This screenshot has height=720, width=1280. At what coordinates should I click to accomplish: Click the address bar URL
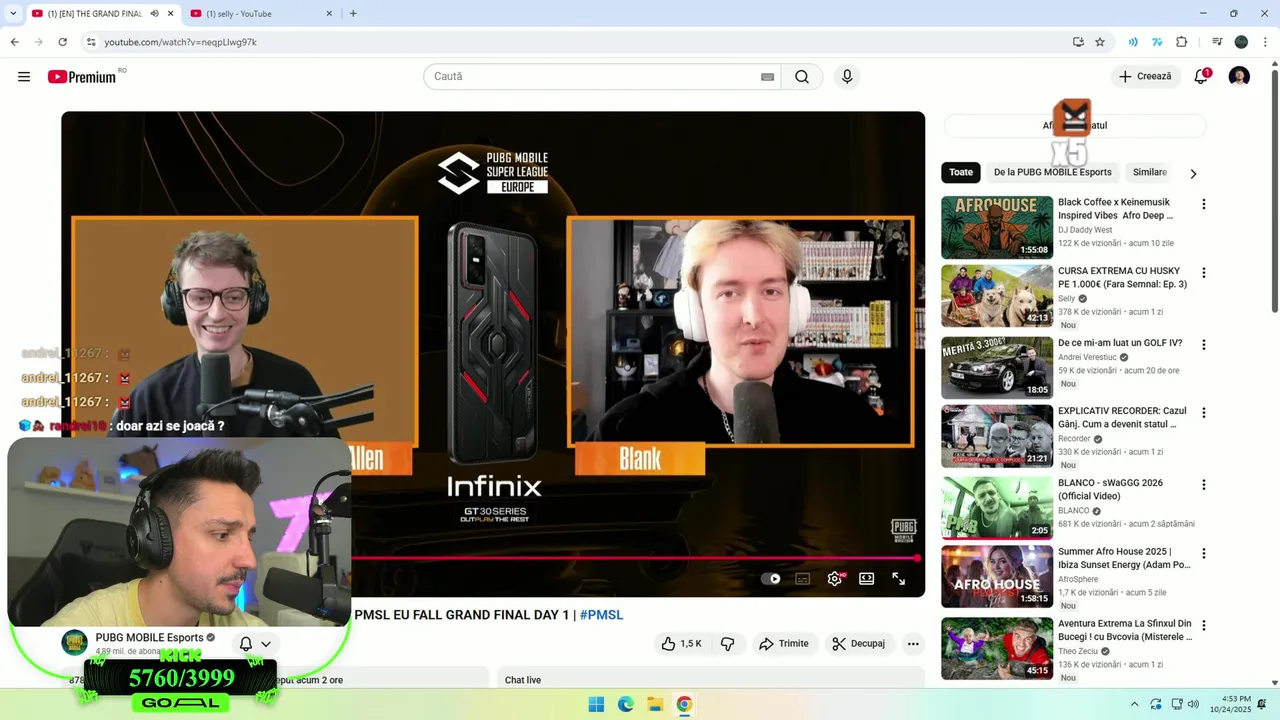click(x=180, y=42)
